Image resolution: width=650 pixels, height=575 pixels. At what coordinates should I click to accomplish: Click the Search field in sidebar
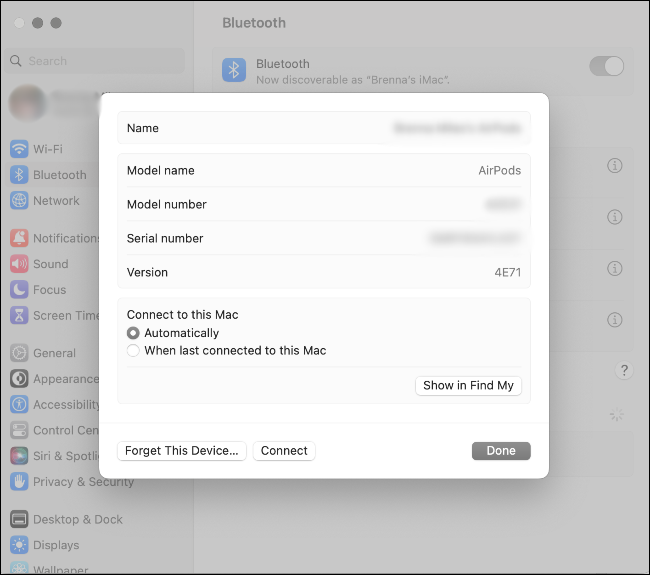pos(95,61)
